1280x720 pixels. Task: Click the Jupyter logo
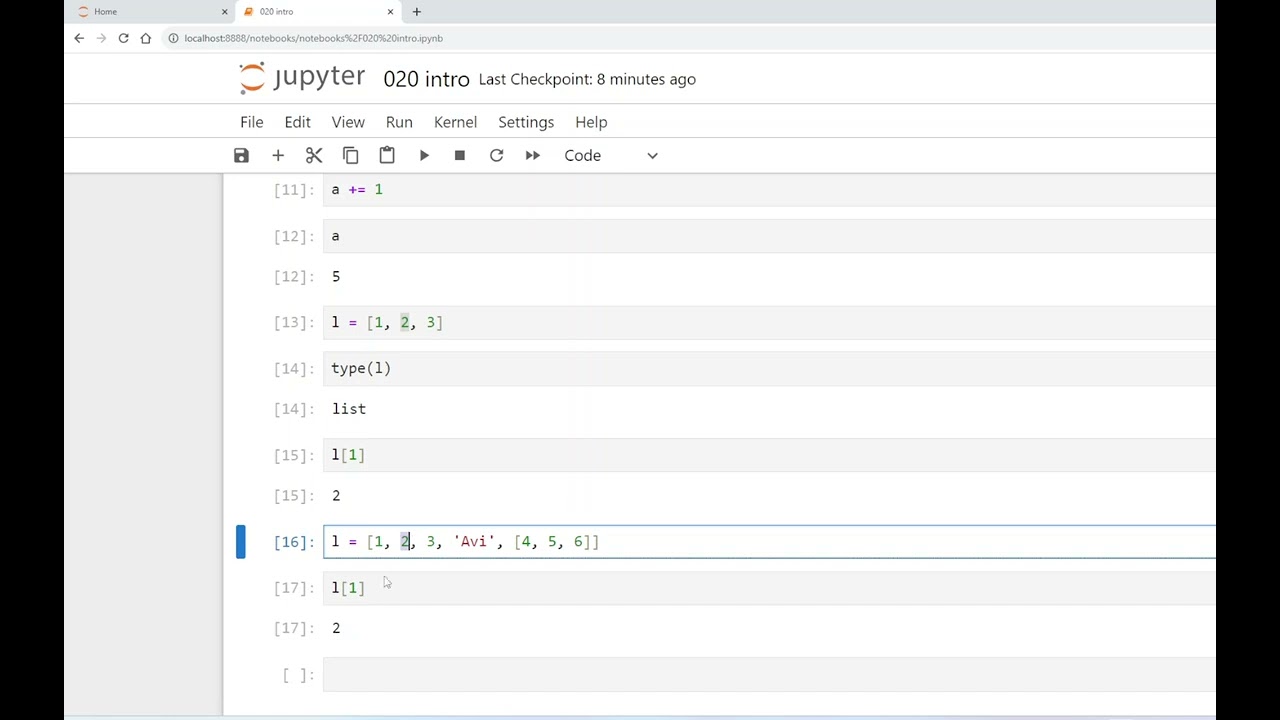[x=303, y=78]
